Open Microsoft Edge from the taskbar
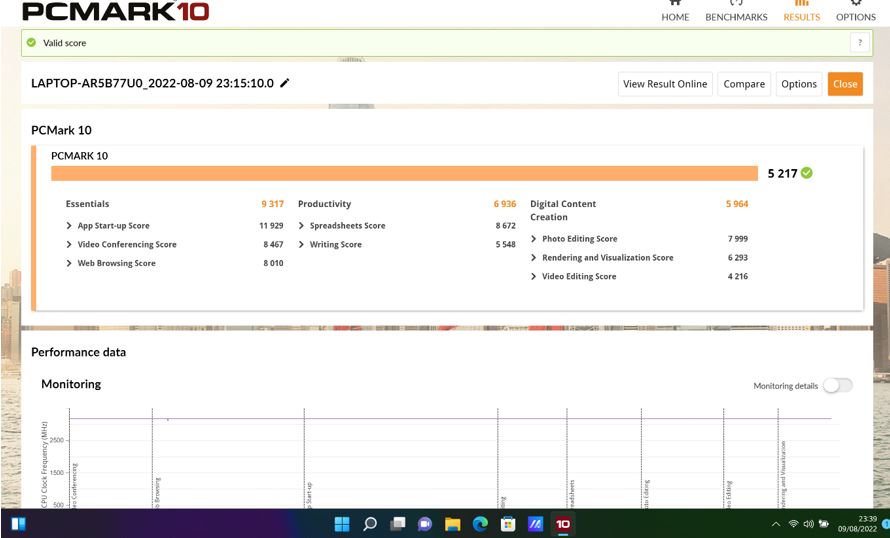Screen dimensions: 890x538 480,523
